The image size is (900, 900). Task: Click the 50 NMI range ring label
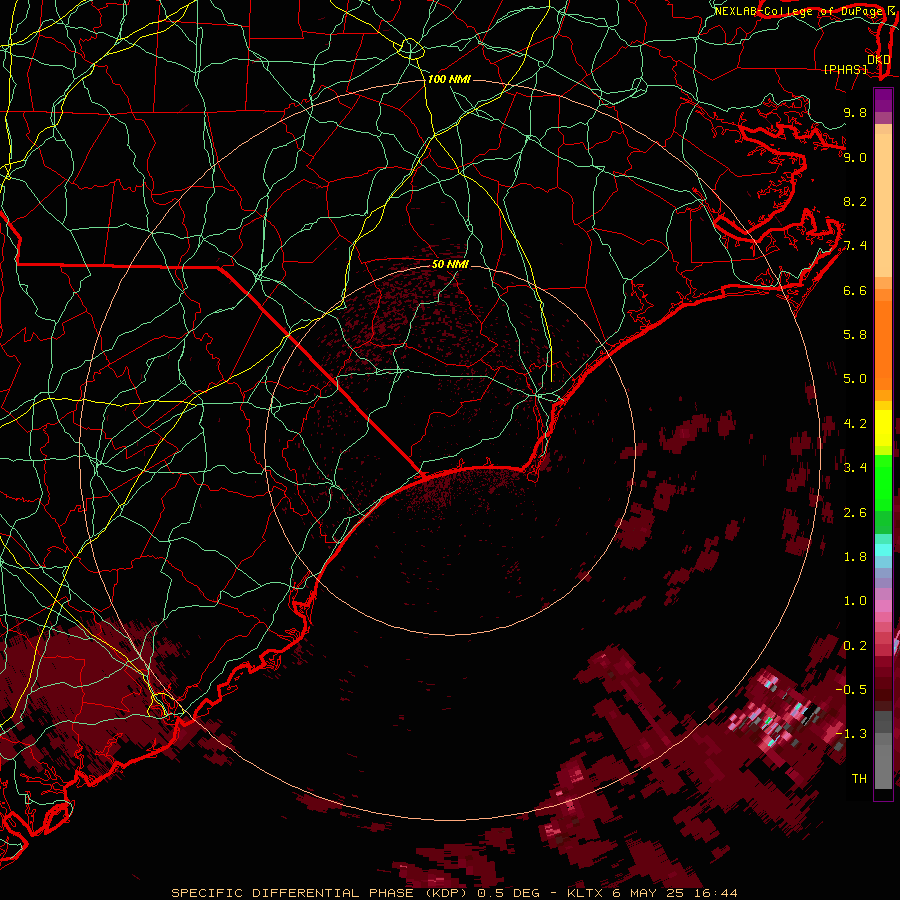[x=450, y=265]
